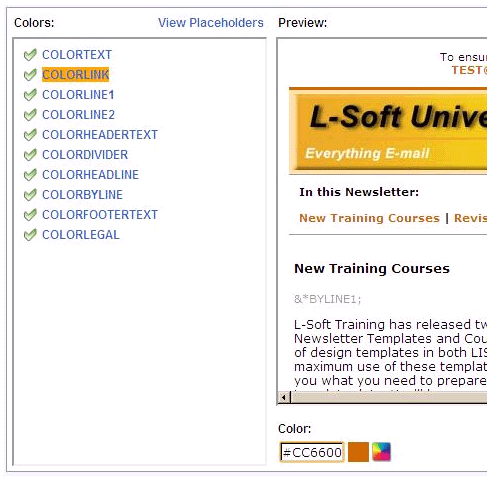Select the COLORLEGAL placeholder
Image resolution: width=495 pixels, height=480 pixels.
pyautogui.click(x=81, y=235)
